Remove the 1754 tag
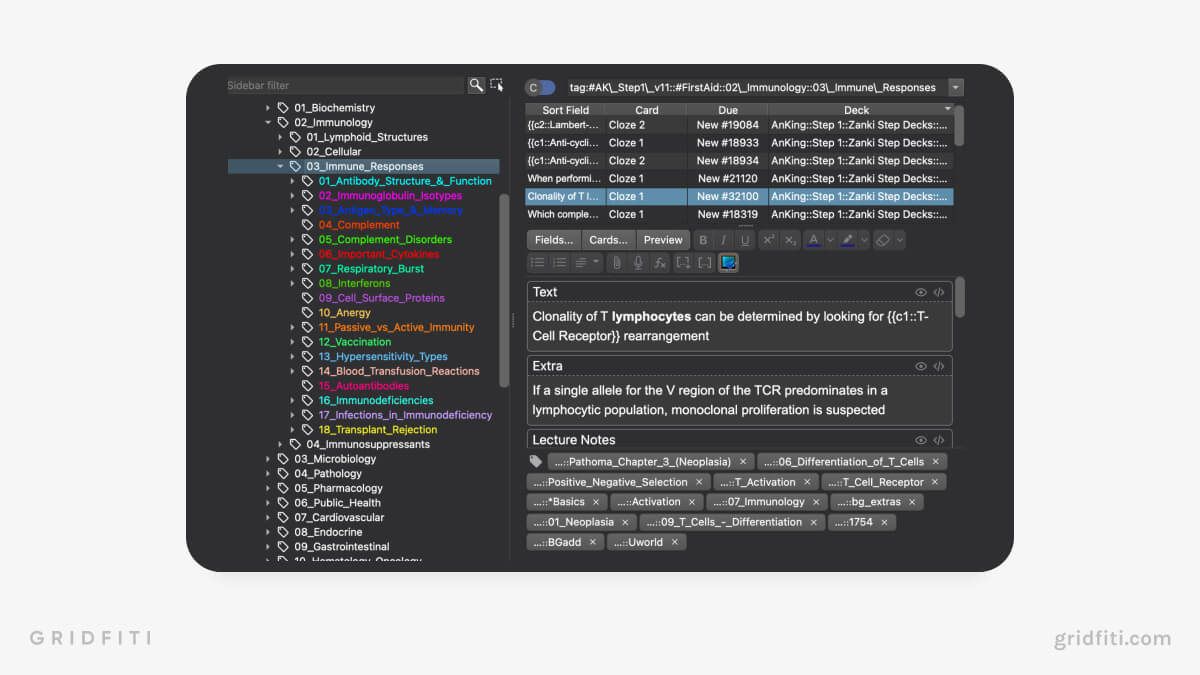Viewport: 1200px width, 675px height. 885,522
